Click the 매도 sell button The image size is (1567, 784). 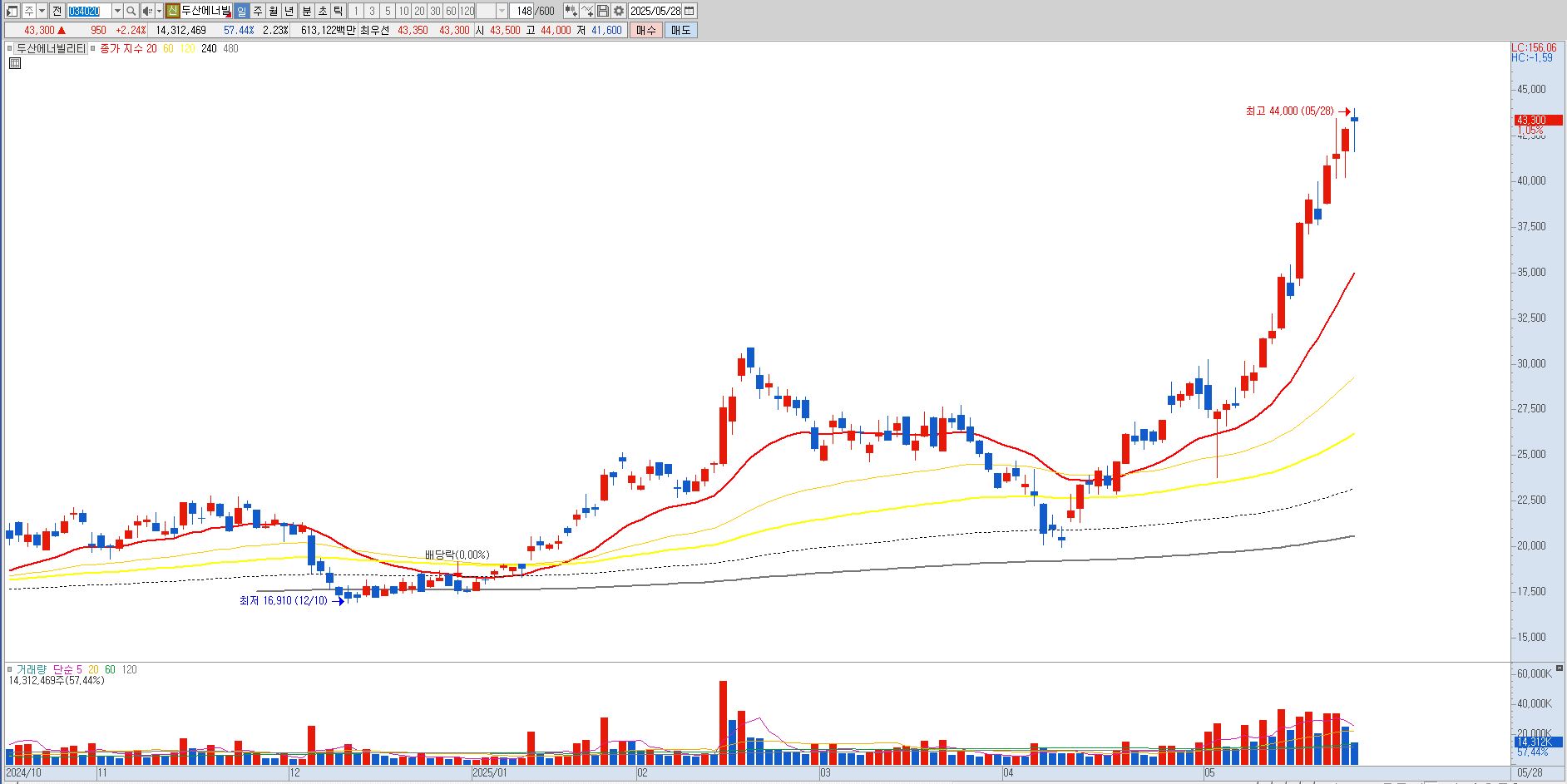coord(680,30)
